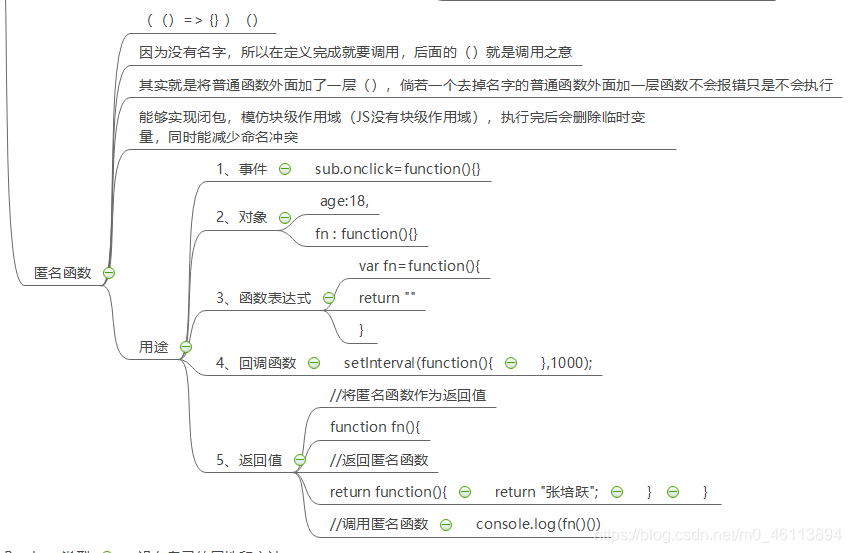Select the 4、回调函数 node
The width and height of the screenshot is (851, 553).
pos(256,363)
